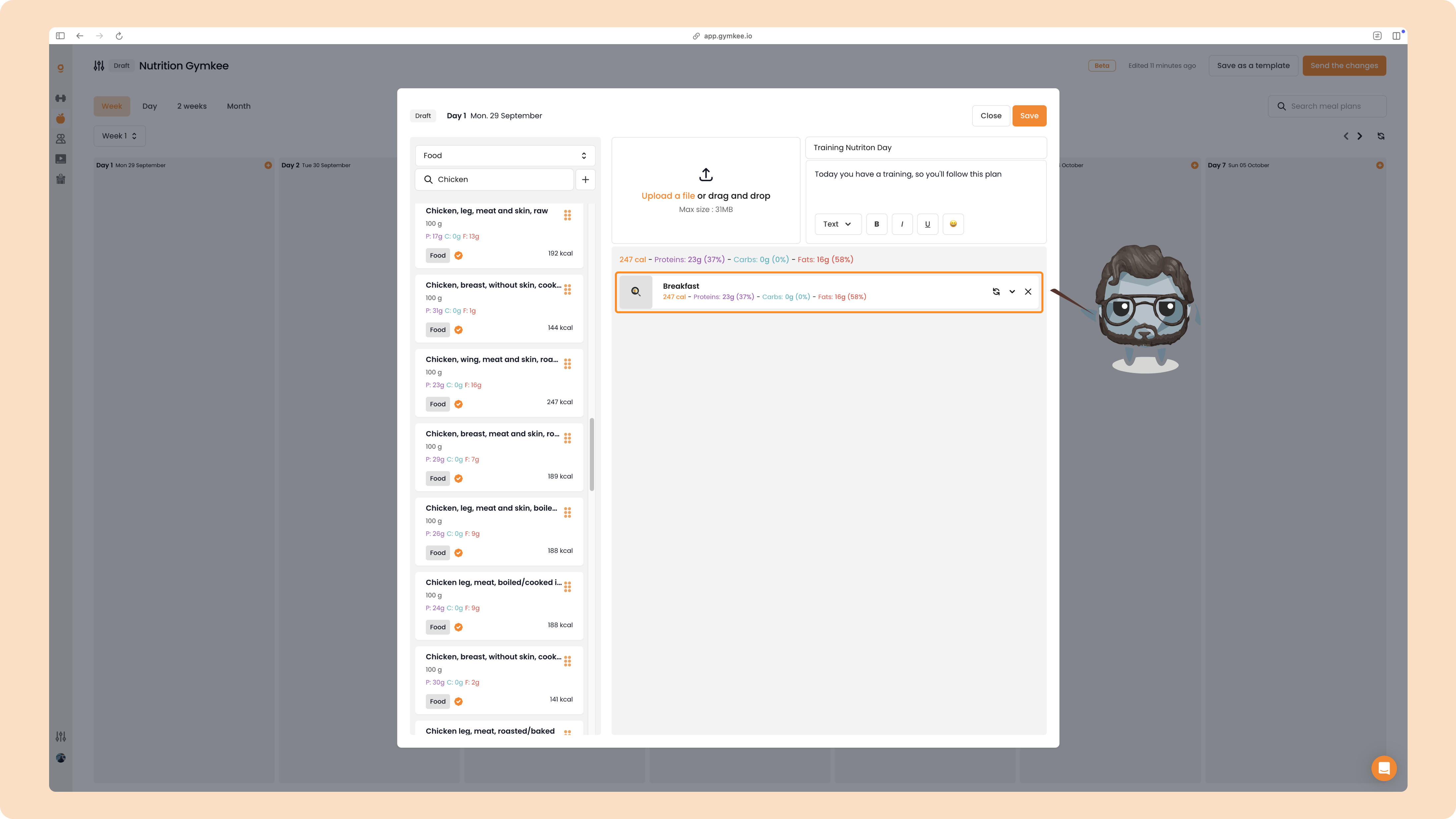Screen dimensions: 1456x819
Task: Open the workouts dumbbell icon in sidebar
Action: click(60, 98)
